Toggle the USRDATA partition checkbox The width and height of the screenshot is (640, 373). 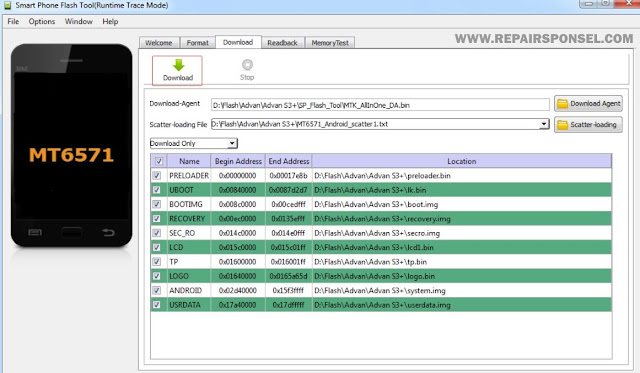[156, 305]
